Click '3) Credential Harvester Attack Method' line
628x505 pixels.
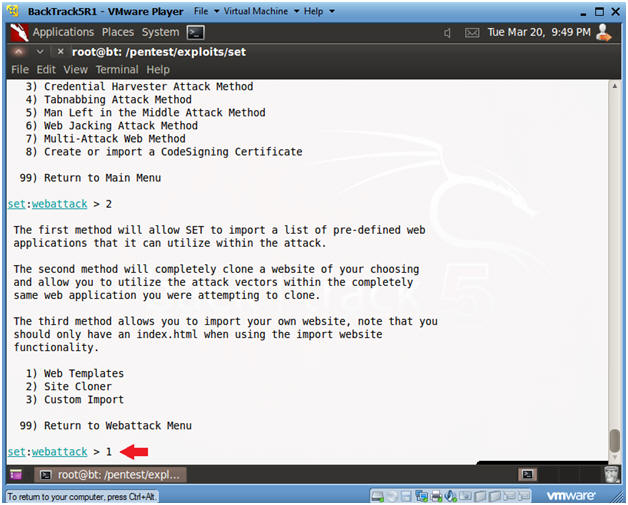tap(139, 87)
